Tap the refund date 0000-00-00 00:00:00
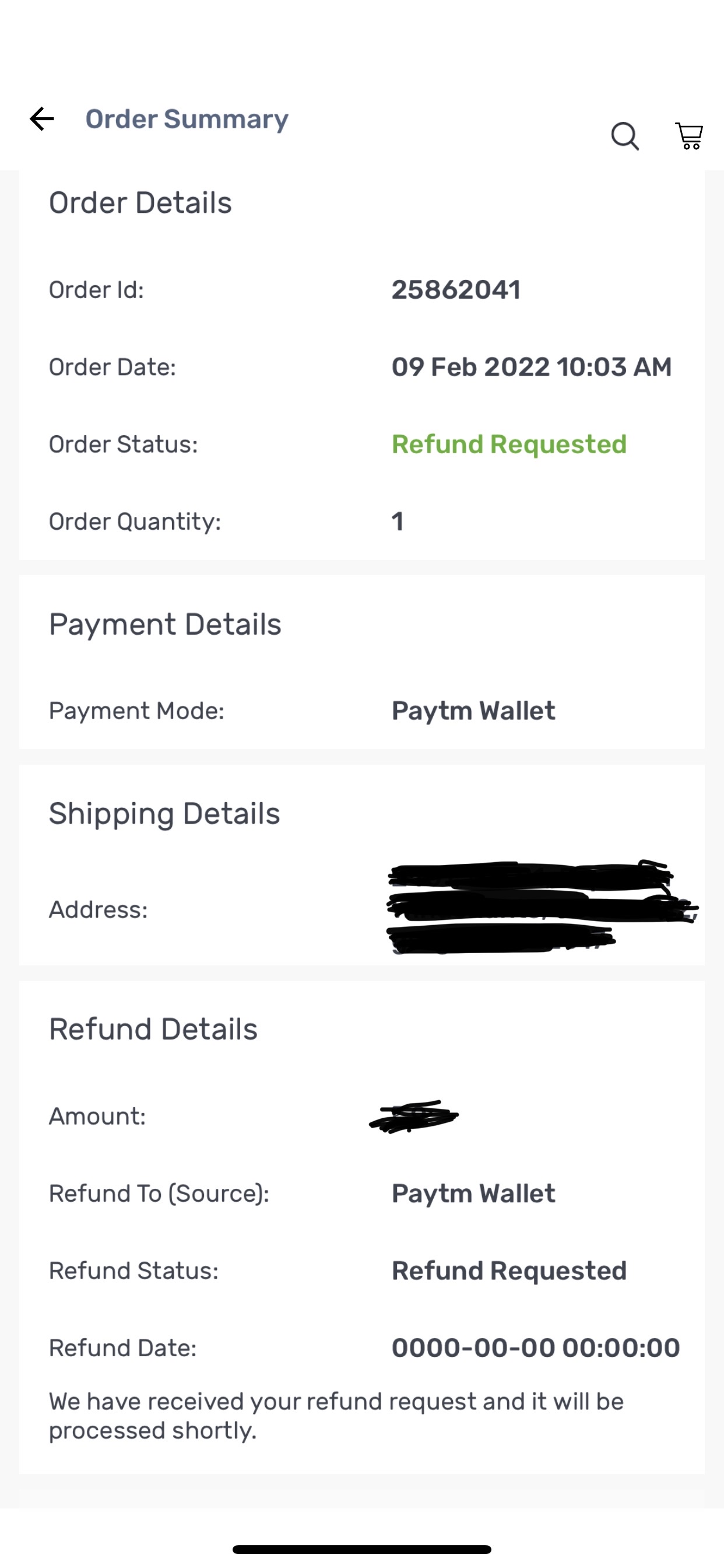724x1568 pixels. pos(535,1347)
